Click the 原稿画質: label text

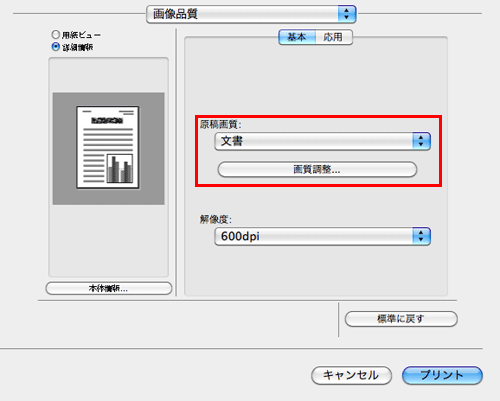click(221, 124)
